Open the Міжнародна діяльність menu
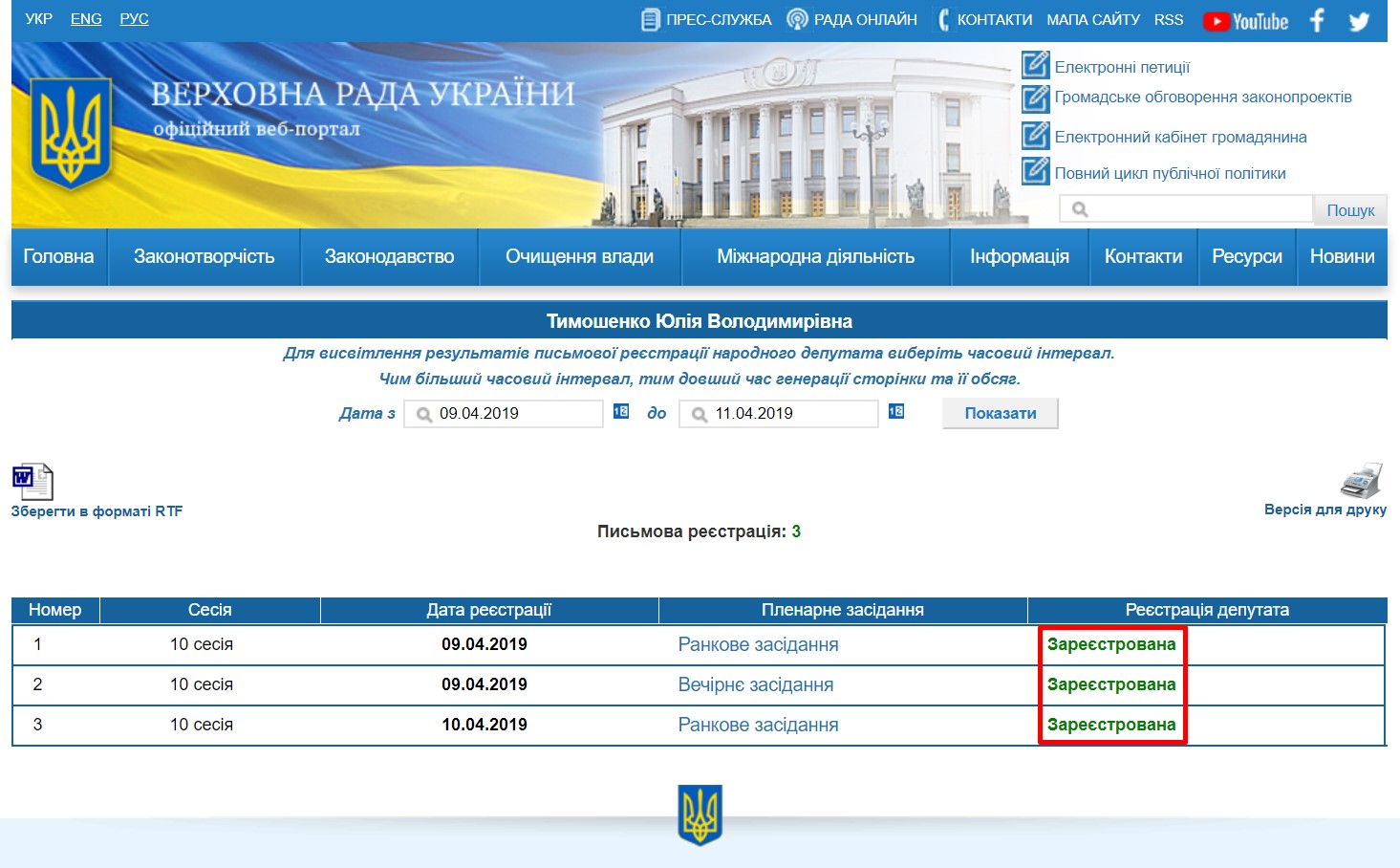 pyautogui.click(x=815, y=256)
